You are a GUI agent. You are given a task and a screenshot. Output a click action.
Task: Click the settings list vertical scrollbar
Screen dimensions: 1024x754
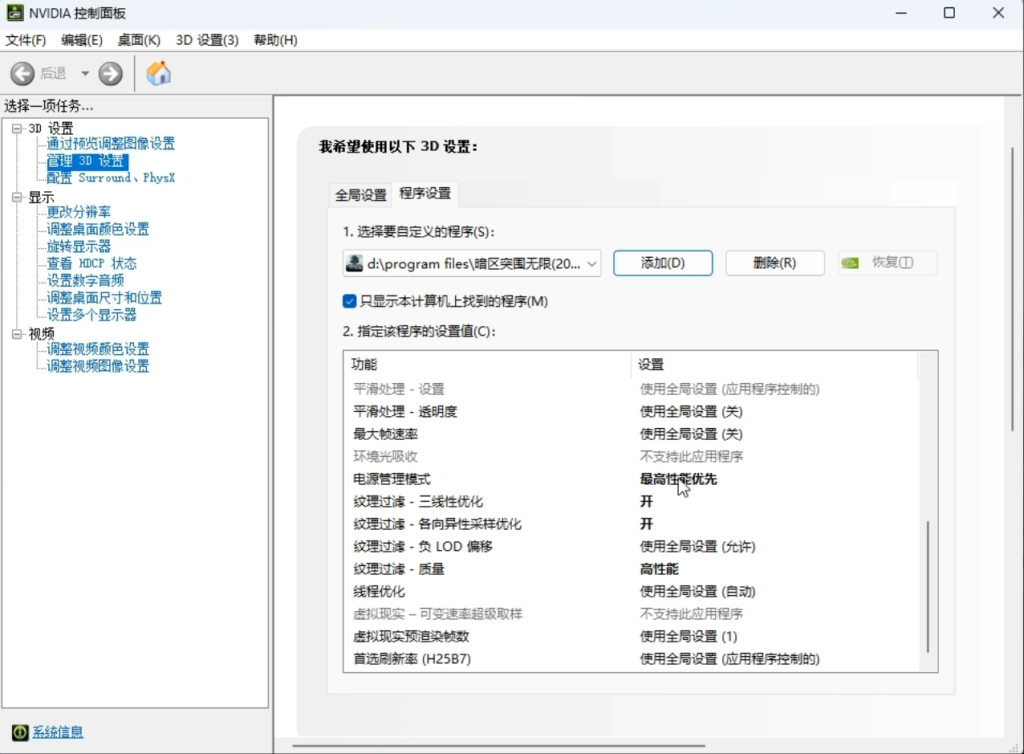928,586
